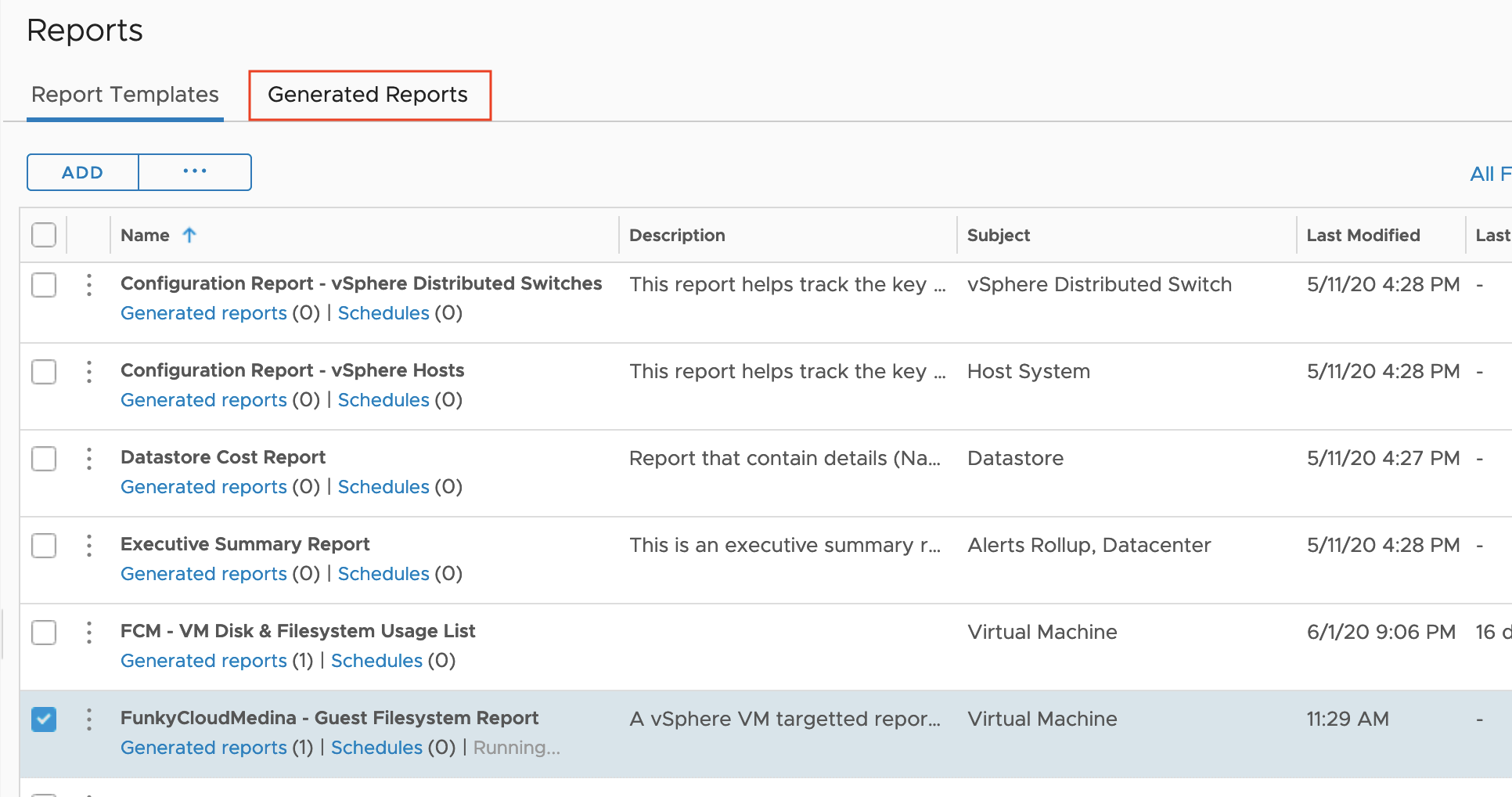Open Generated reports link under Datastore Cost Report
The height and width of the screenshot is (797, 1512).
coord(203,487)
